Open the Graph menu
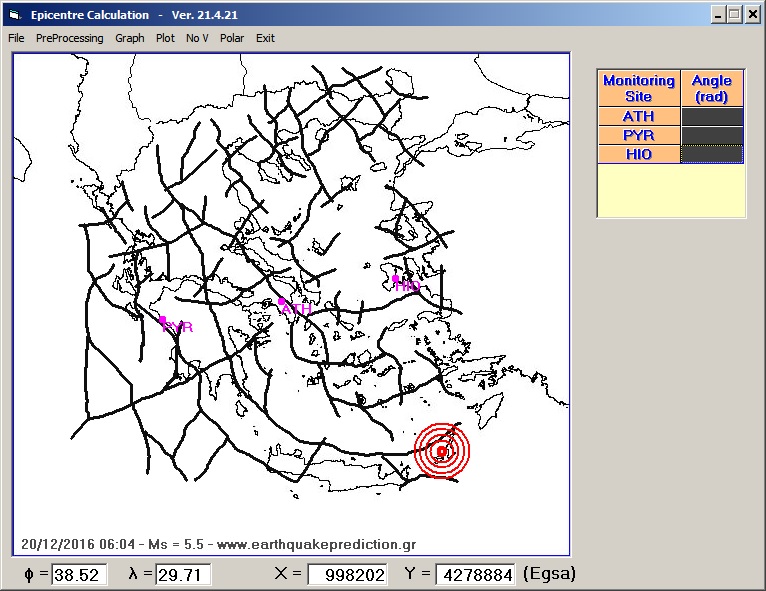The image size is (766, 591). [129, 38]
